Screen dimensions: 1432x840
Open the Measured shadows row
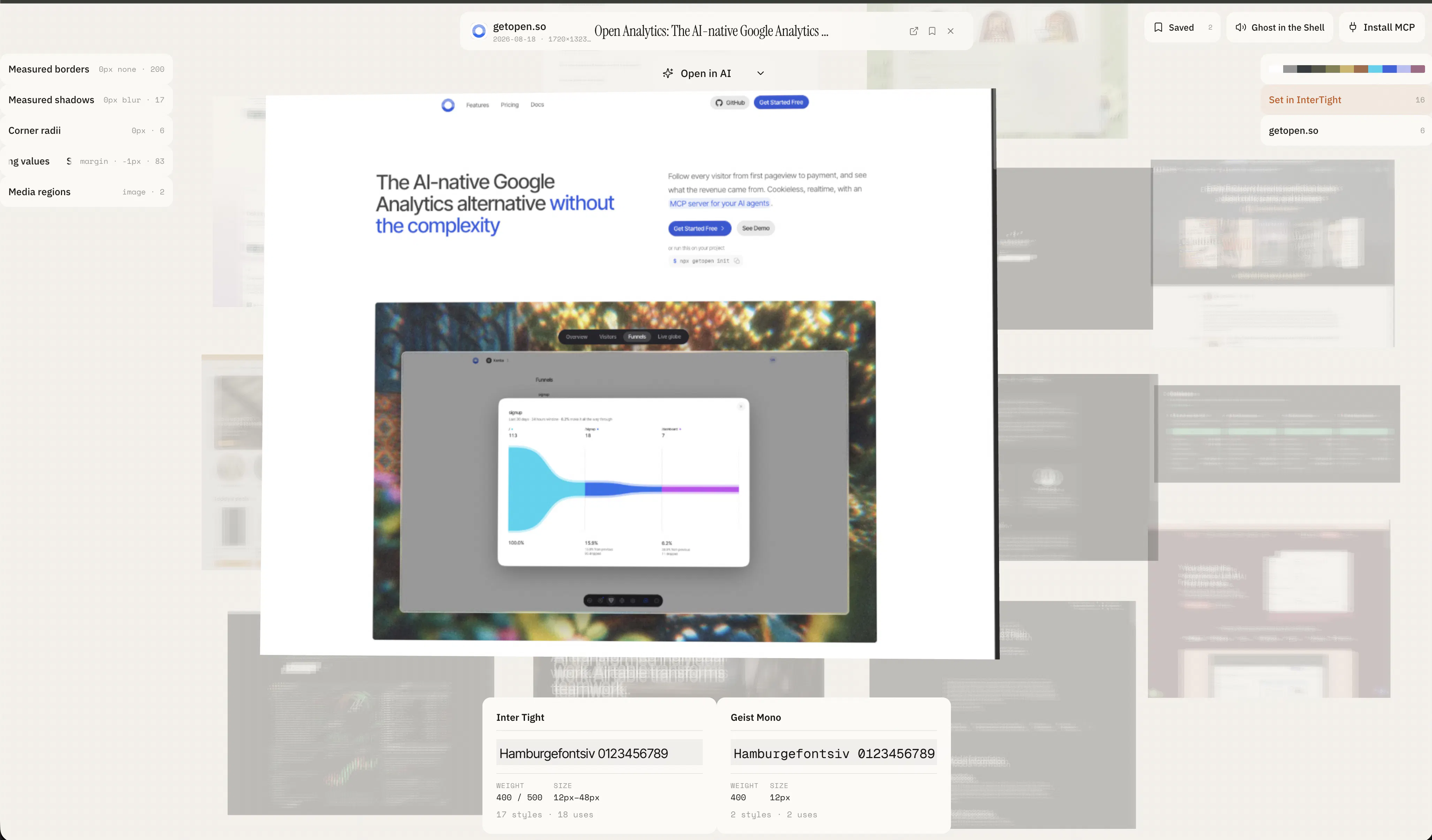[86, 100]
